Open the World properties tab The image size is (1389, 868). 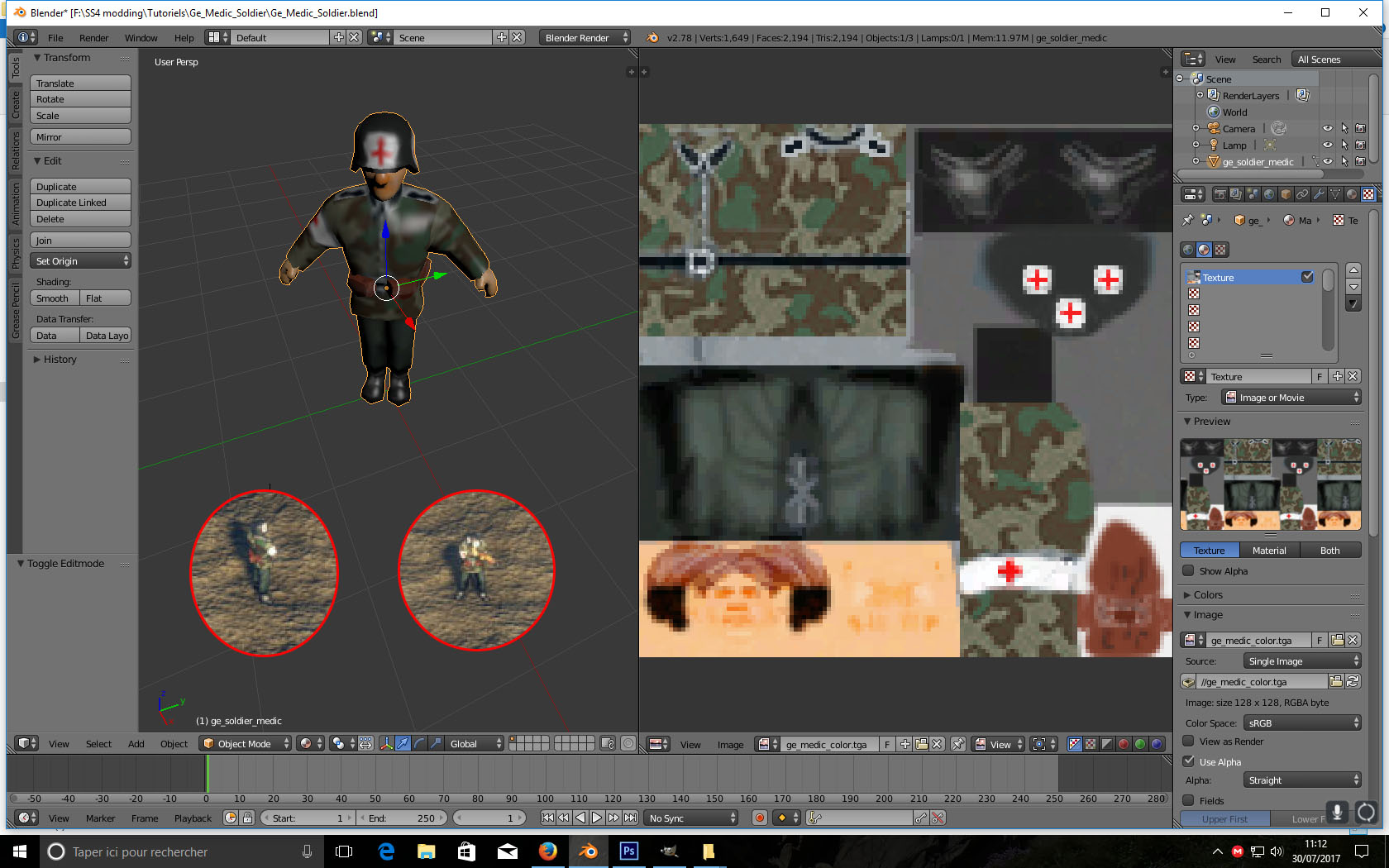[1269, 194]
